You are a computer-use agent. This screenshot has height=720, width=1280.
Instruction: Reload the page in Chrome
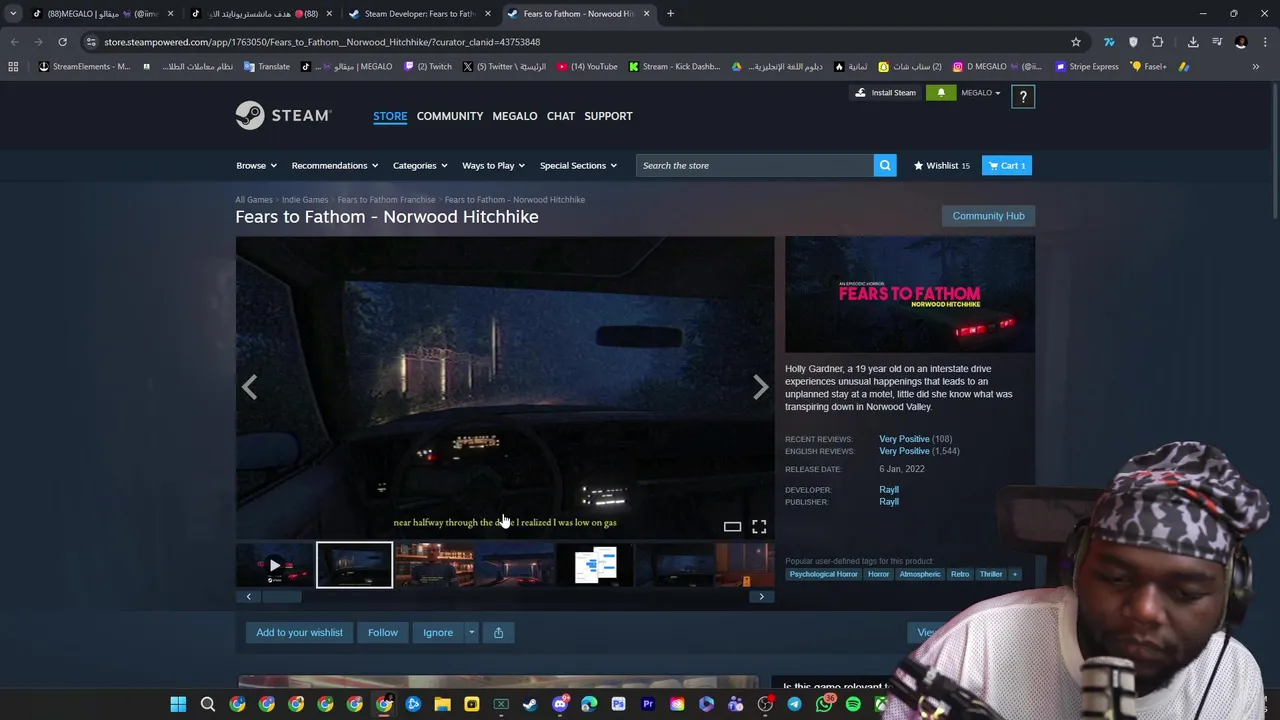(x=62, y=42)
